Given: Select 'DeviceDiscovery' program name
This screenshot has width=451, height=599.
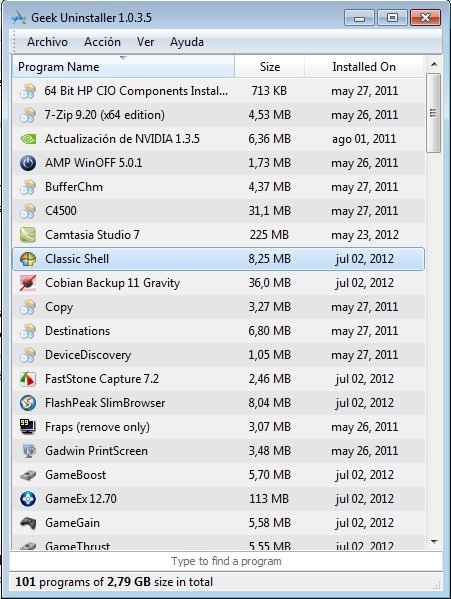Looking at the screenshot, I should pyautogui.click(x=88, y=355).
